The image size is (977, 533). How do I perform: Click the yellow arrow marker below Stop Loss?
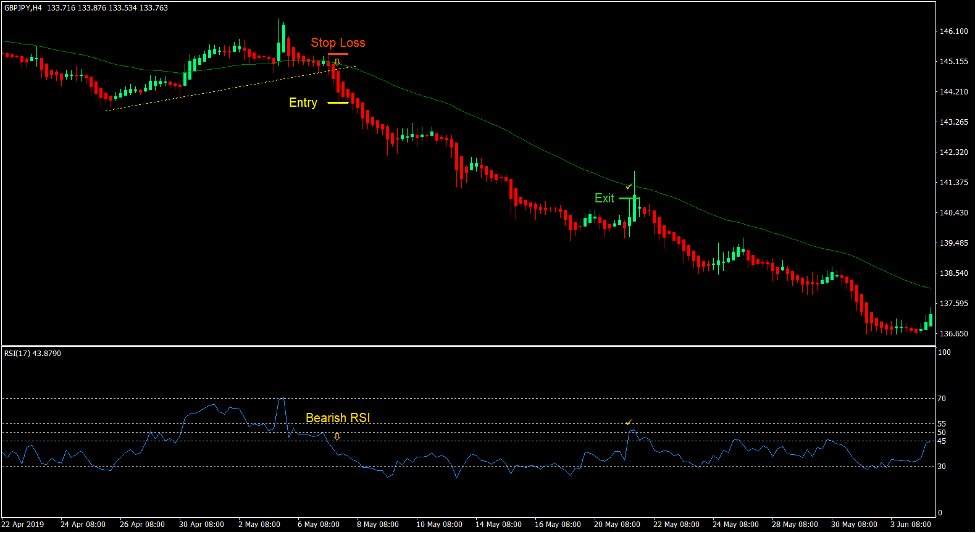[337, 62]
